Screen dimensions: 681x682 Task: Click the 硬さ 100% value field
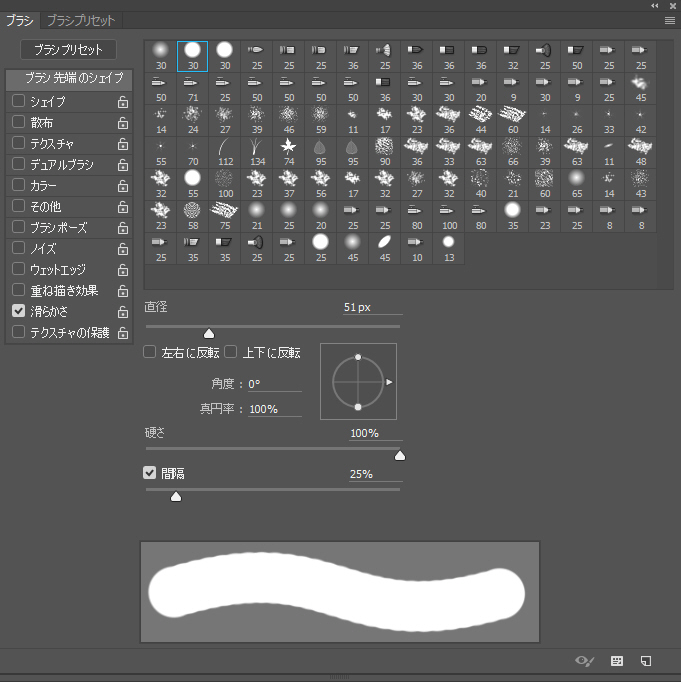pos(376,433)
